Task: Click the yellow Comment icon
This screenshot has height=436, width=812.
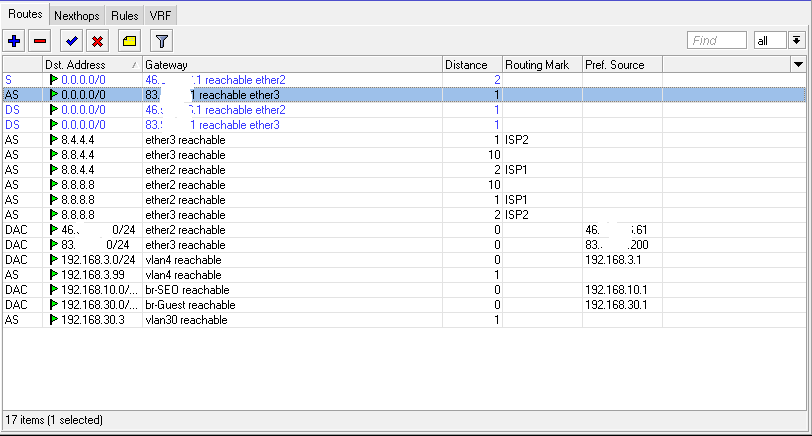Action: 128,41
